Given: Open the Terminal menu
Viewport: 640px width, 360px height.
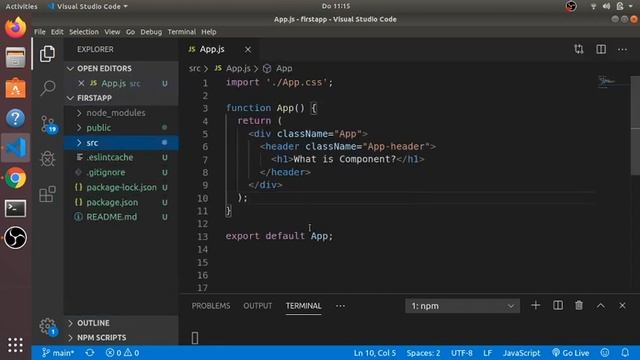Looking at the screenshot, I should coord(182,32).
